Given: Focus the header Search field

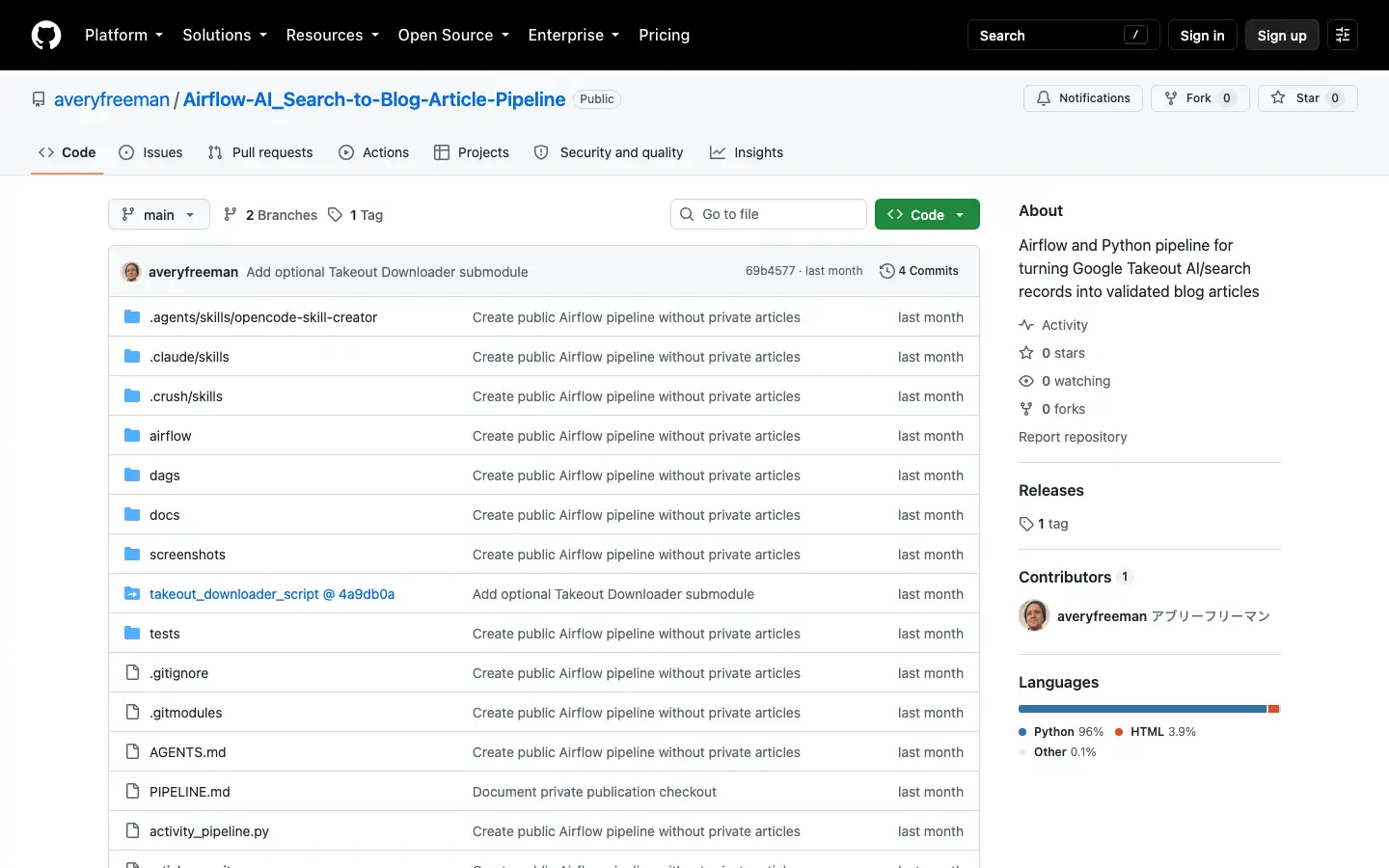Looking at the screenshot, I should [x=1064, y=35].
